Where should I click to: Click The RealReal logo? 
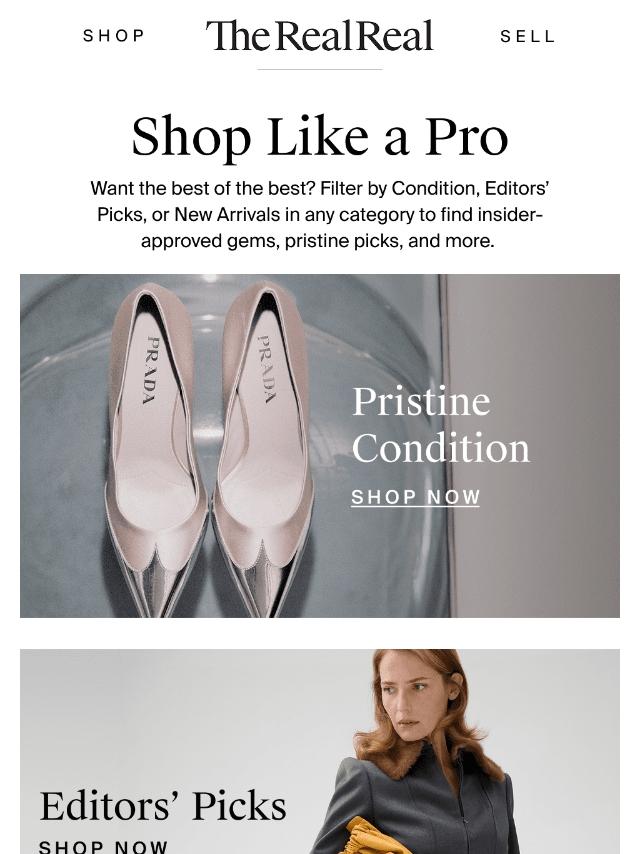[x=319, y=36]
